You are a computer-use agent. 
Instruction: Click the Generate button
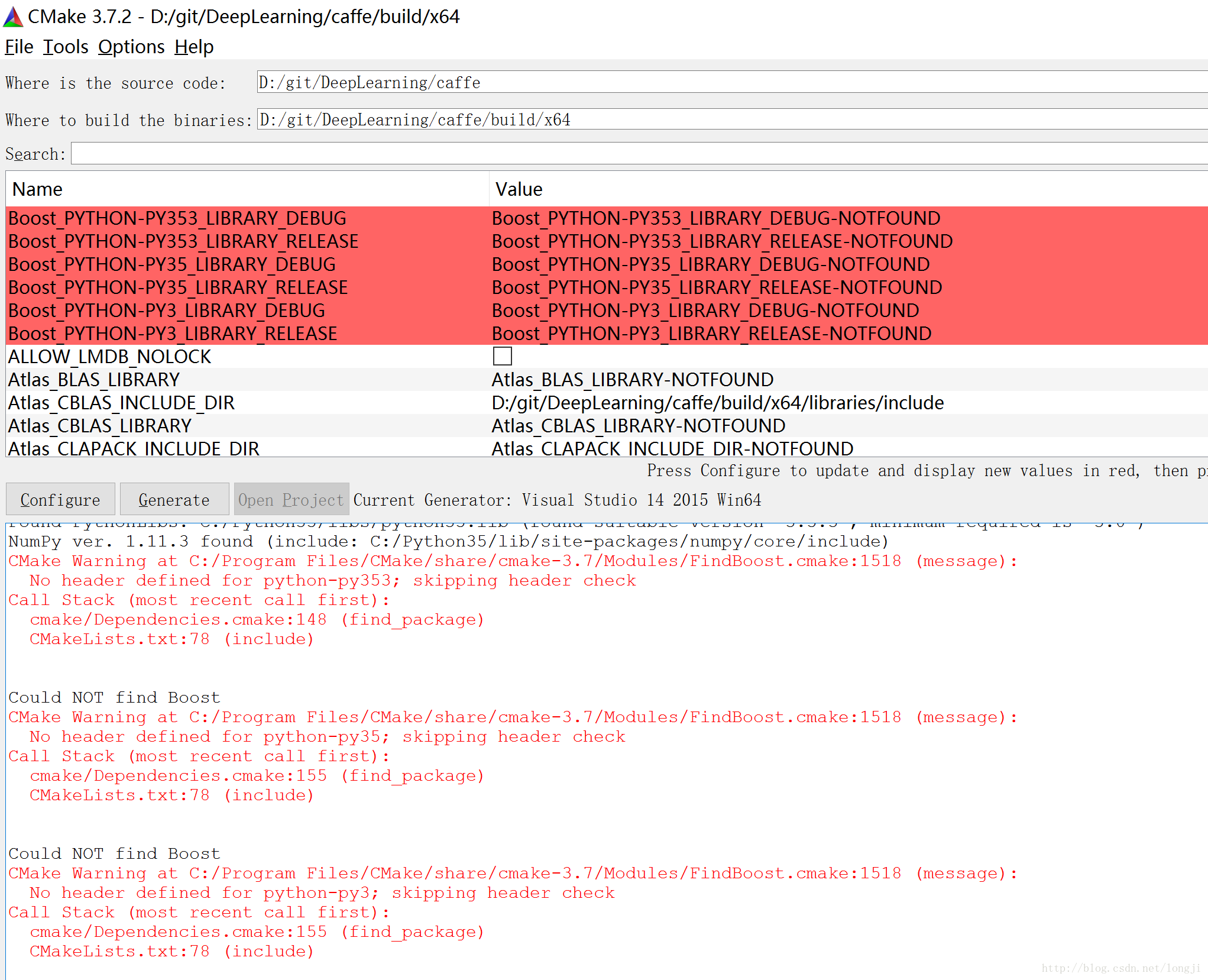click(x=175, y=500)
